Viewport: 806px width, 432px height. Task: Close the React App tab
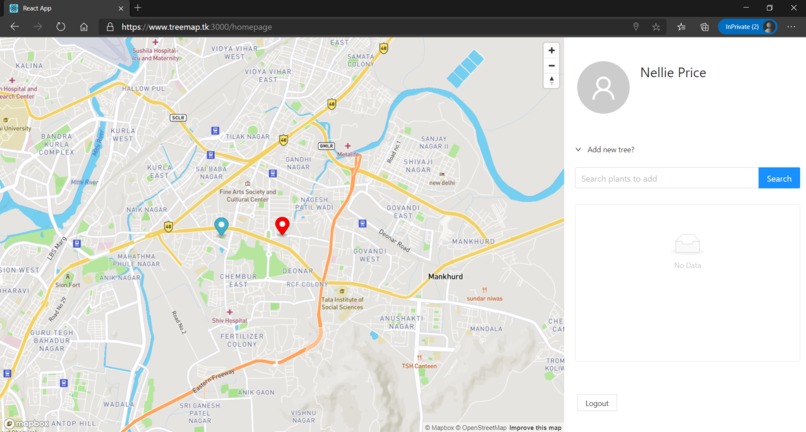pyautogui.click(x=121, y=8)
